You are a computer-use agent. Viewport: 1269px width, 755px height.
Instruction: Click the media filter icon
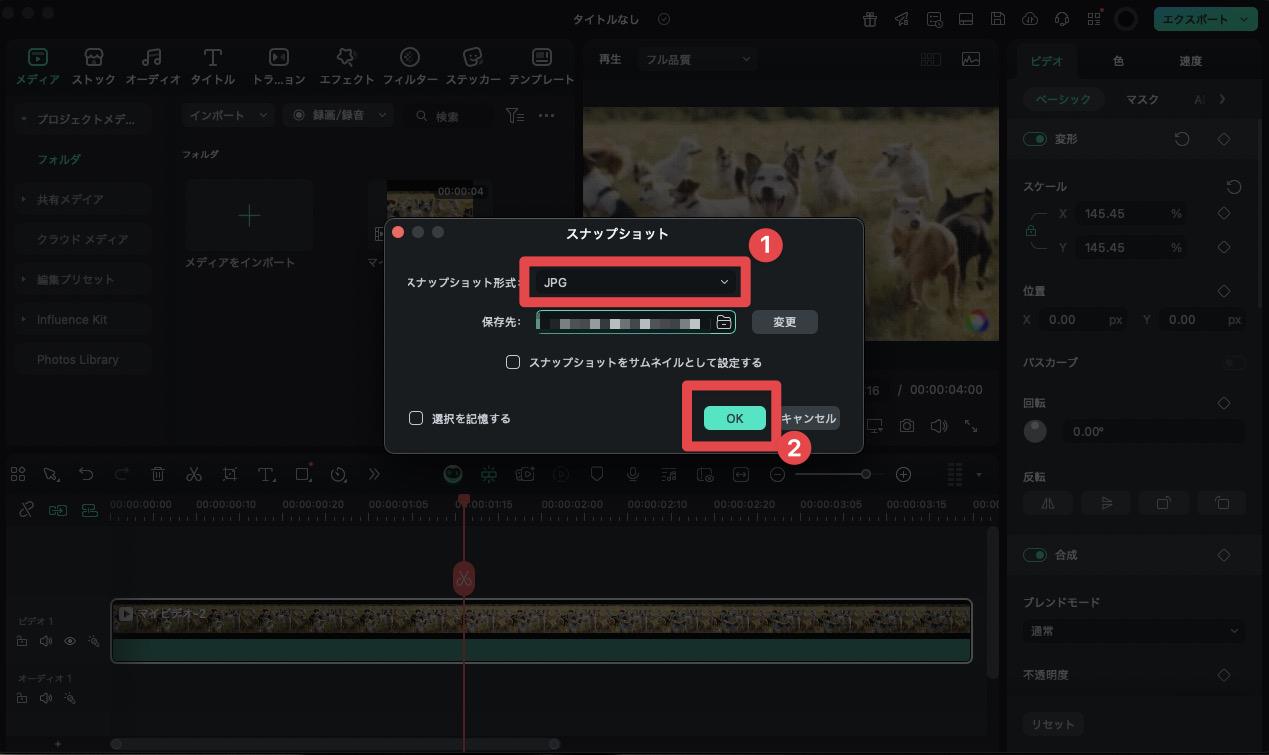[x=515, y=116]
